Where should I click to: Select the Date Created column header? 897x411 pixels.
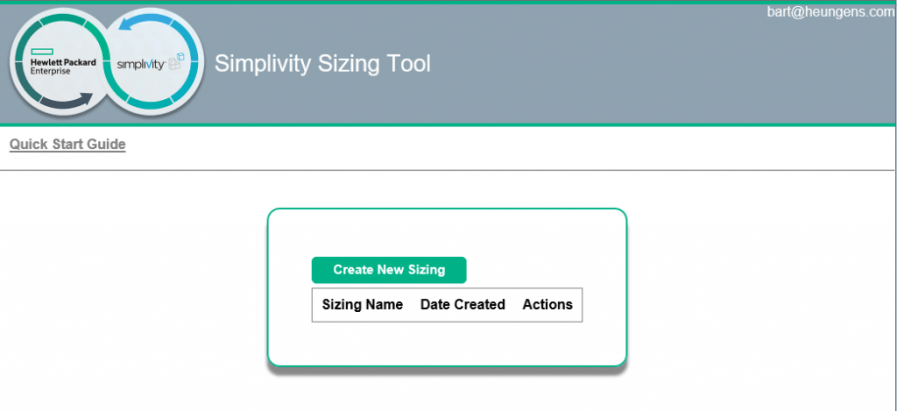click(462, 305)
